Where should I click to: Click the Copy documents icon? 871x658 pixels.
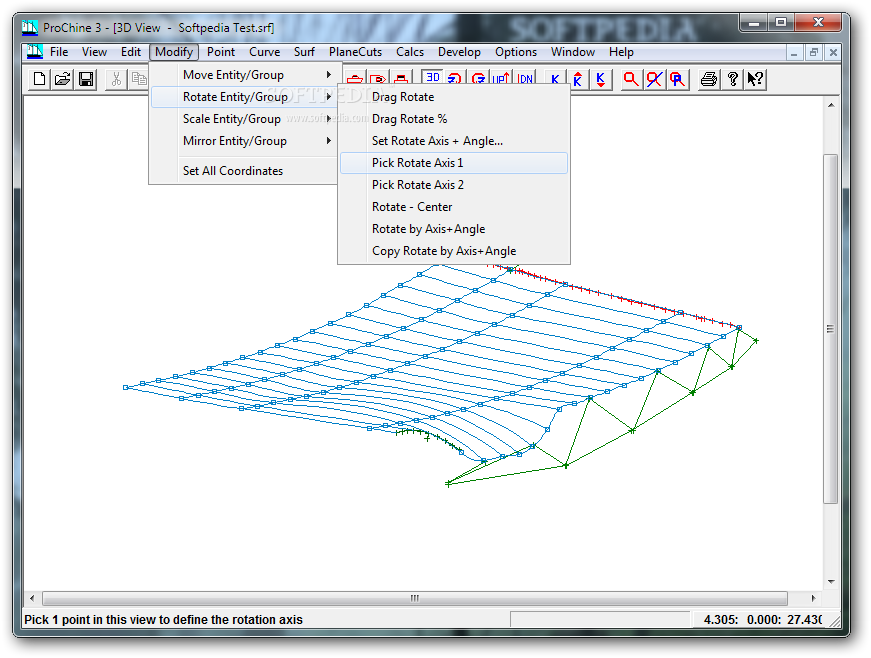(138, 79)
